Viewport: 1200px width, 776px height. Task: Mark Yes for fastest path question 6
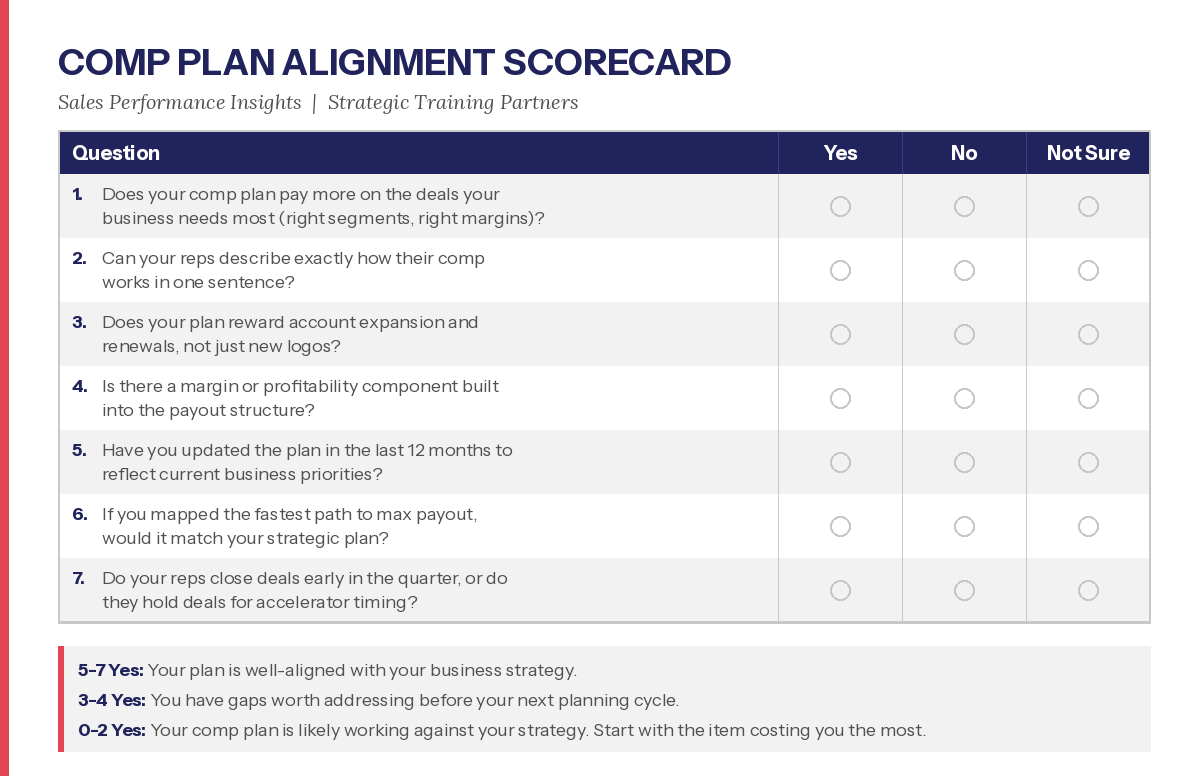pyautogui.click(x=840, y=526)
